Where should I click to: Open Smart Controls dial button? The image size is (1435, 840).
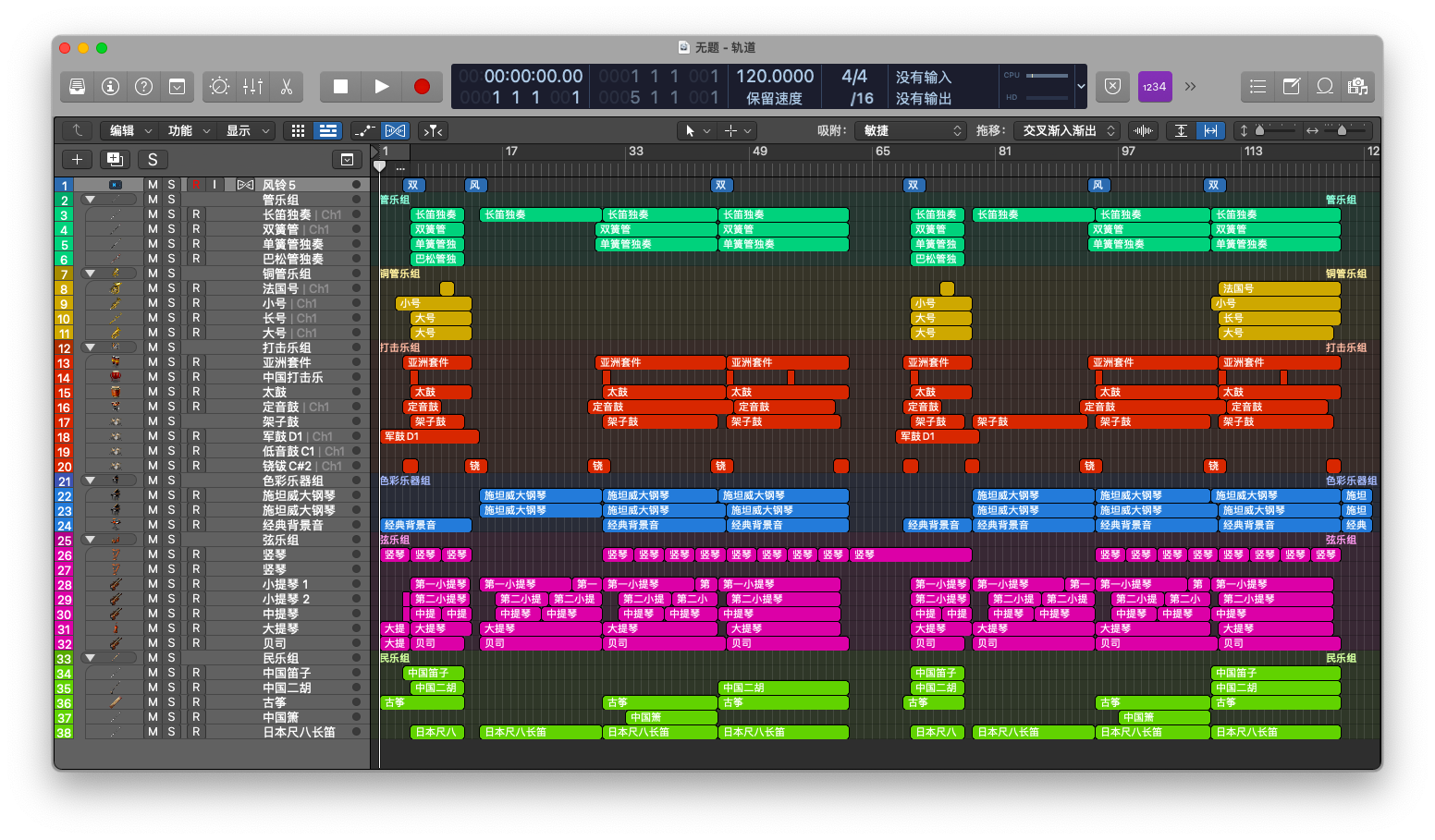click(x=219, y=86)
